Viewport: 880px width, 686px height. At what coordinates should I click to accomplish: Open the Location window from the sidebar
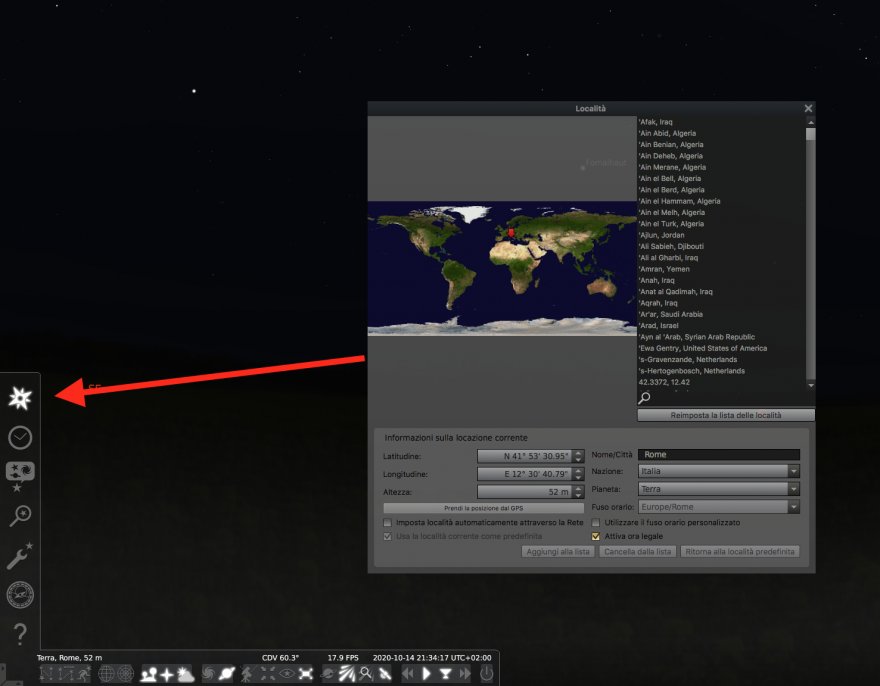19,398
